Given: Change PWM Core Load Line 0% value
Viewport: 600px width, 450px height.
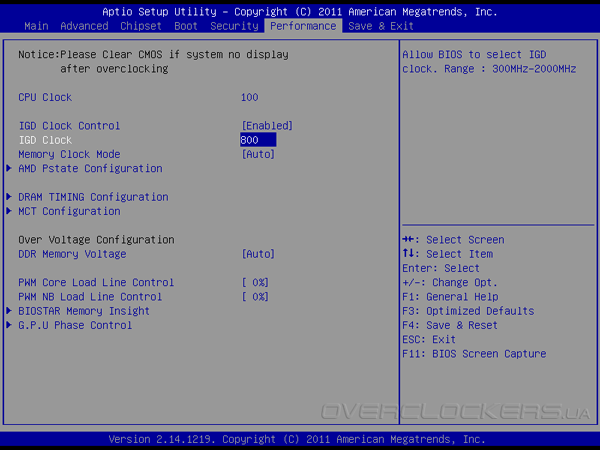Looking at the screenshot, I should coord(255,282).
